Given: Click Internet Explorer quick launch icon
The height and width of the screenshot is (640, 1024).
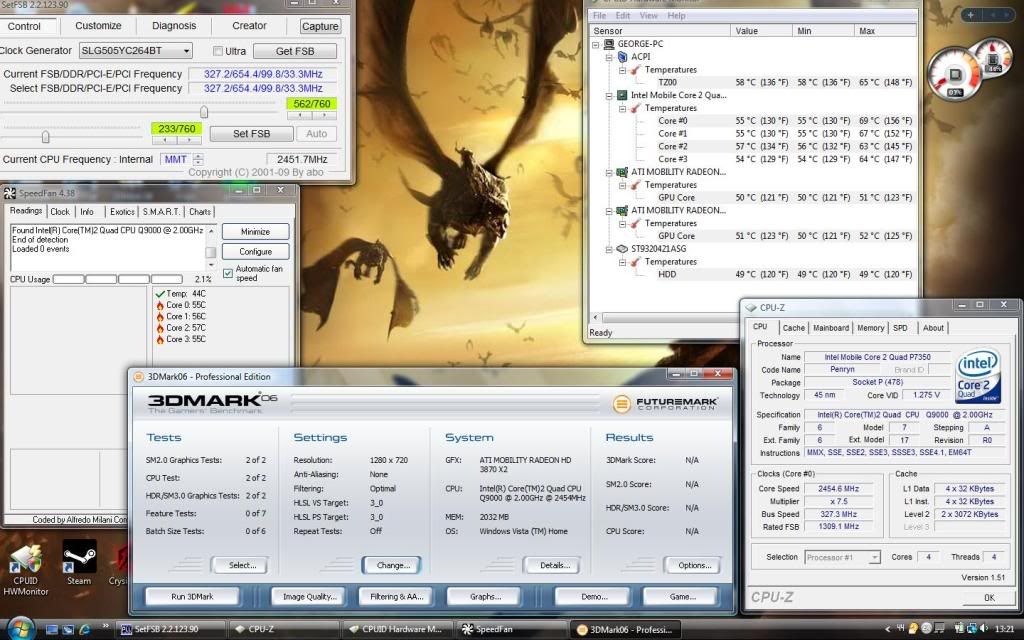Looking at the screenshot, I should point(84,630).
